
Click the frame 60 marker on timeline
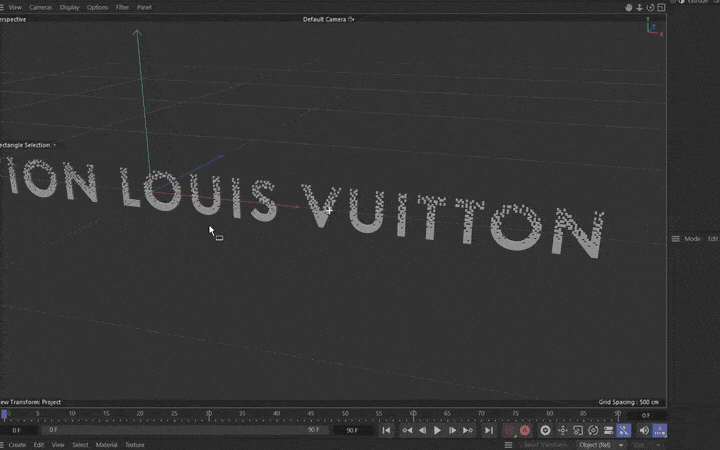413,414
